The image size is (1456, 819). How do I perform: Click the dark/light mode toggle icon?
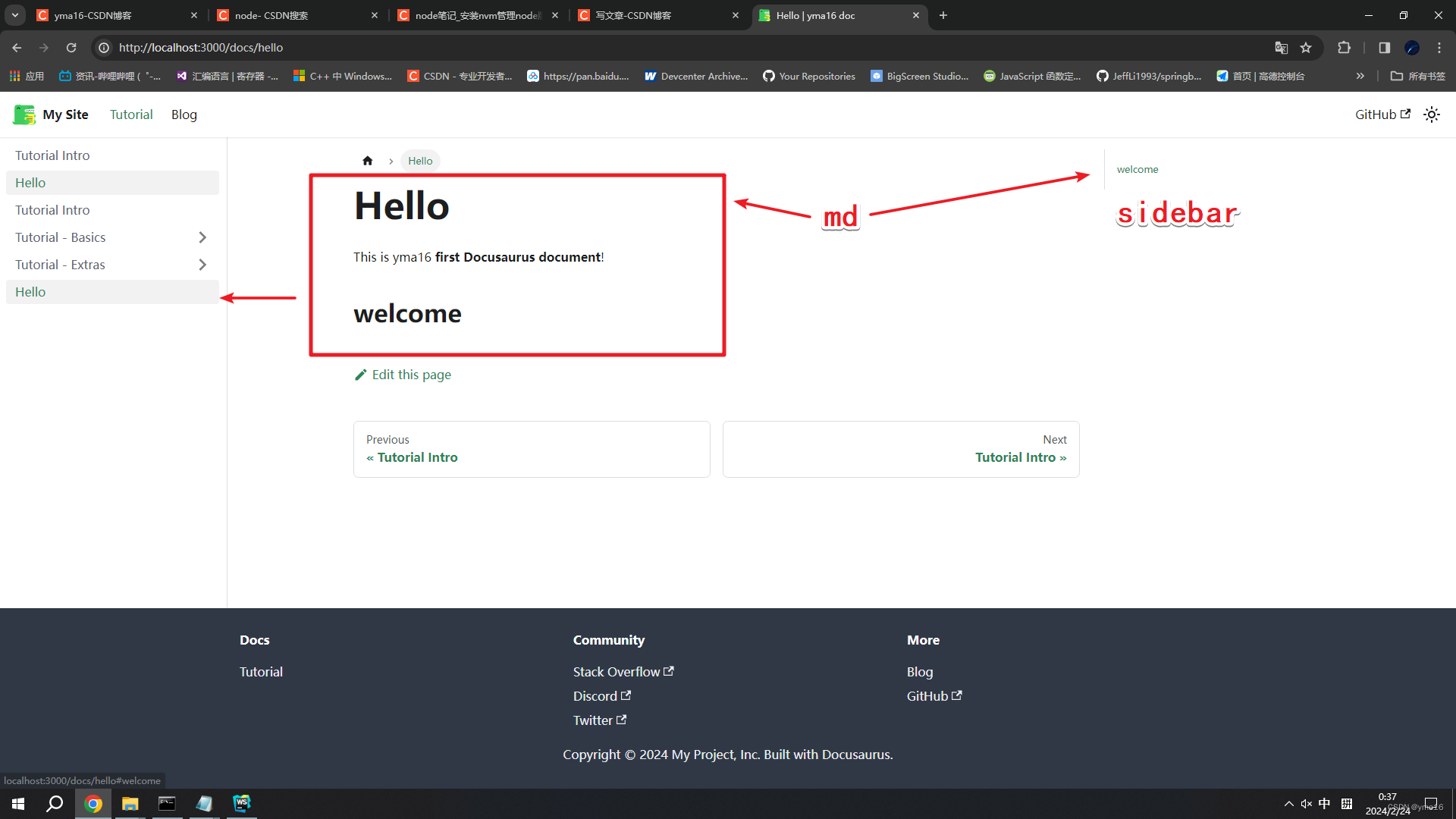1433,114
